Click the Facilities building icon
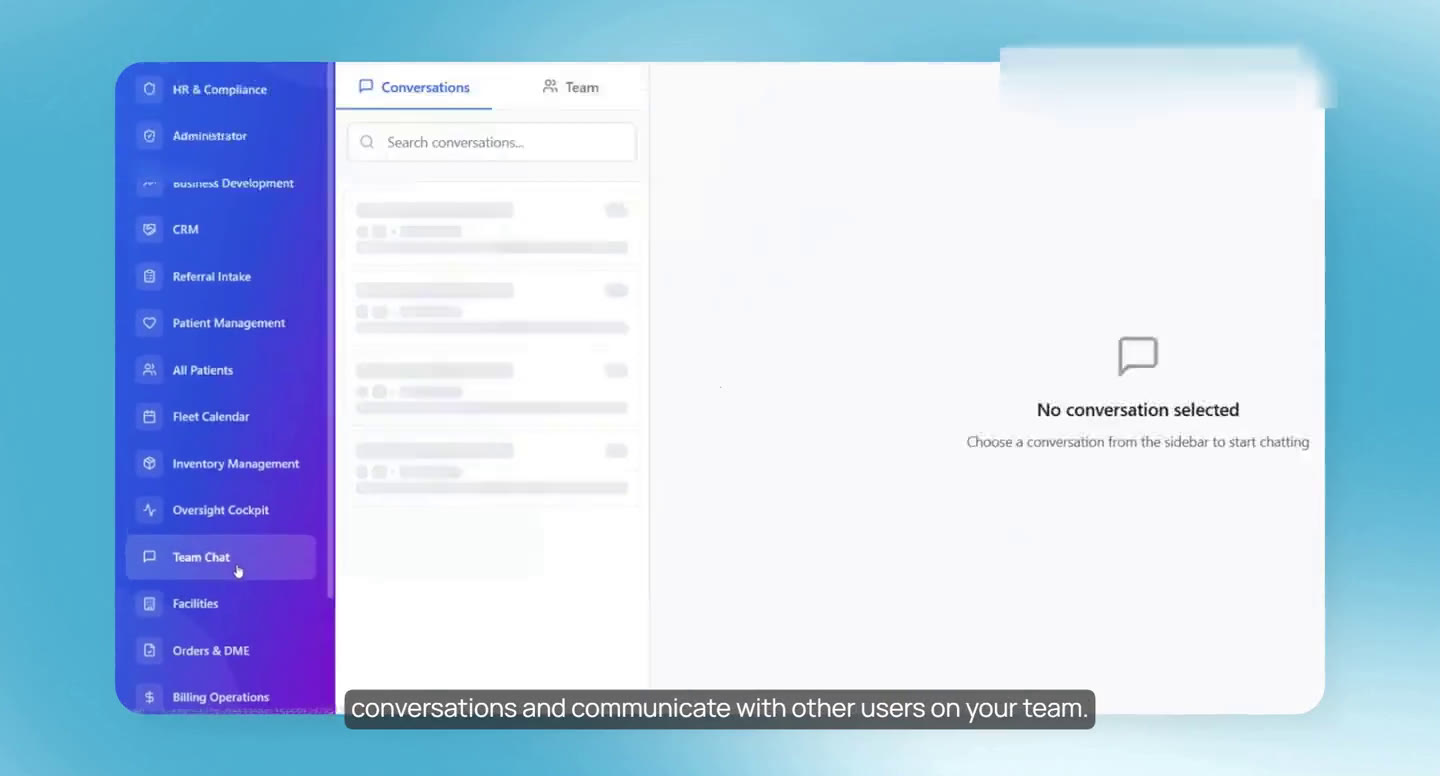This screenshot has height=776, width=1440. pos(150,604)
